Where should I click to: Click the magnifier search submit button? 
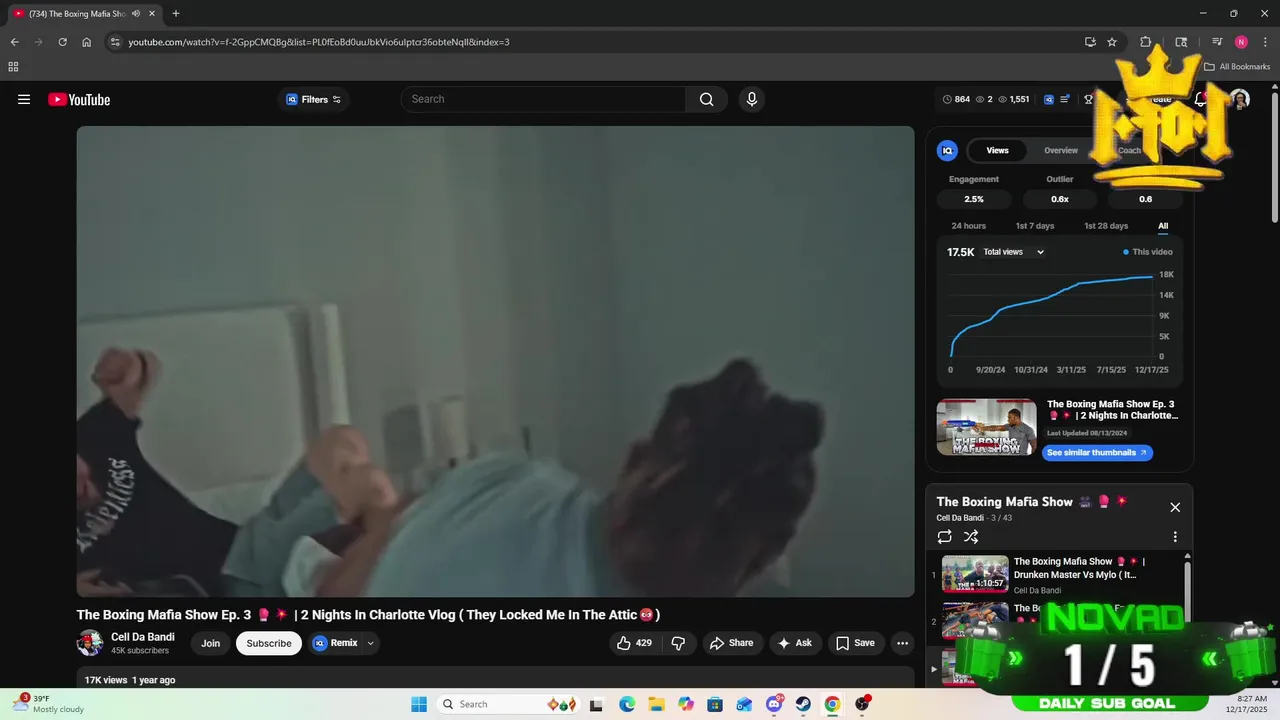(707, 99)
